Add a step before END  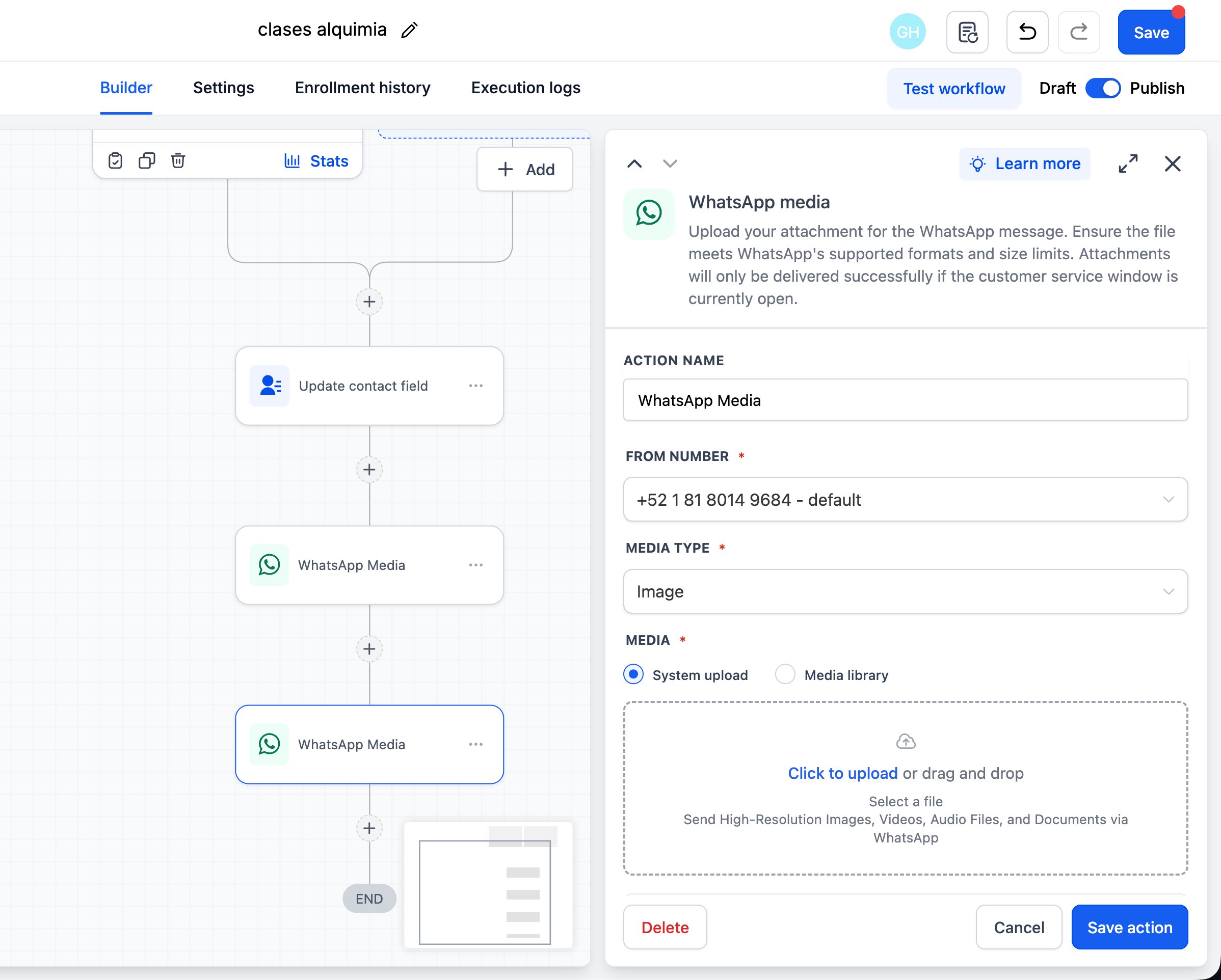click(x=369, y=828)
